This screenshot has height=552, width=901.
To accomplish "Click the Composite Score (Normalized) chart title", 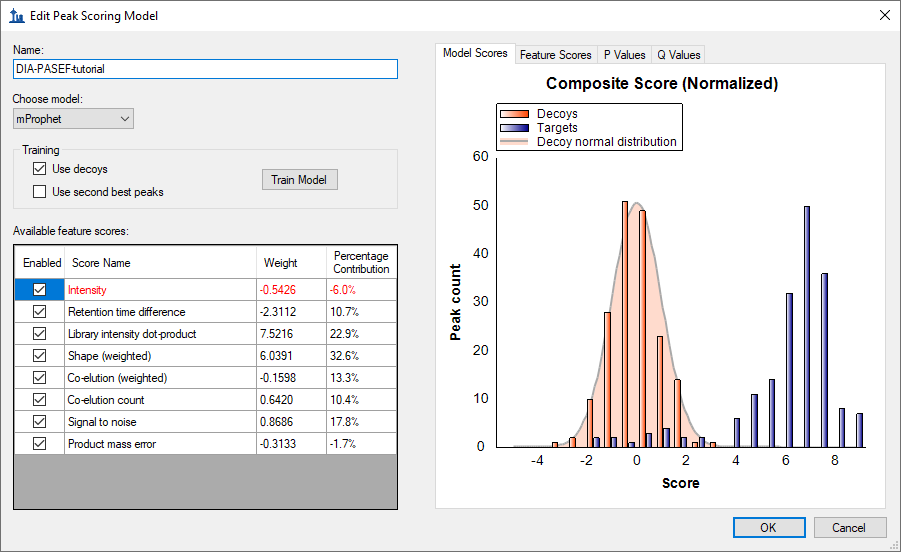I will pyautogui.click(x=662, y=83).
